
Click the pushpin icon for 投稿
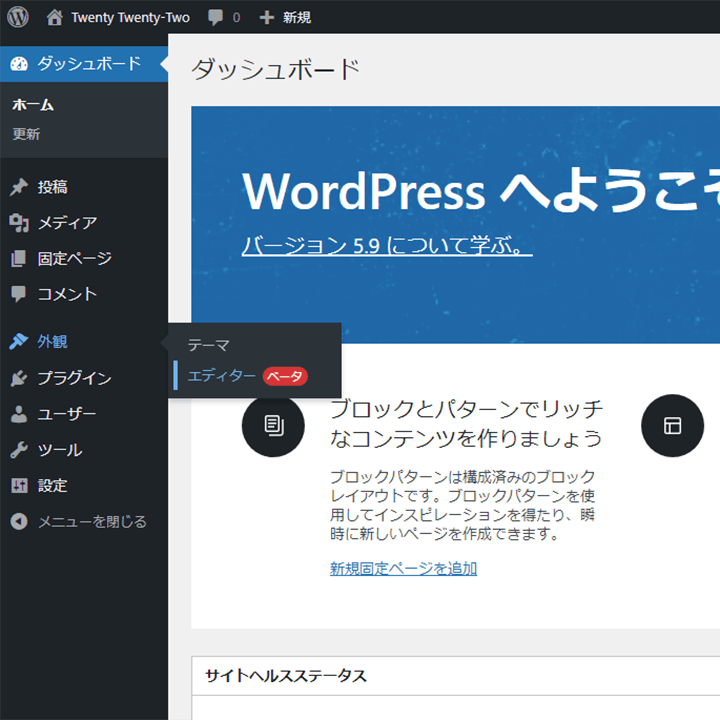(x=19, y=187)
